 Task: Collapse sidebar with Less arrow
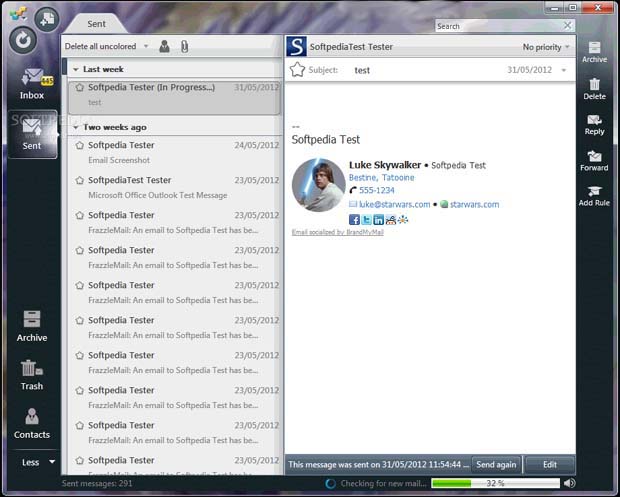(x=52, y=462)
